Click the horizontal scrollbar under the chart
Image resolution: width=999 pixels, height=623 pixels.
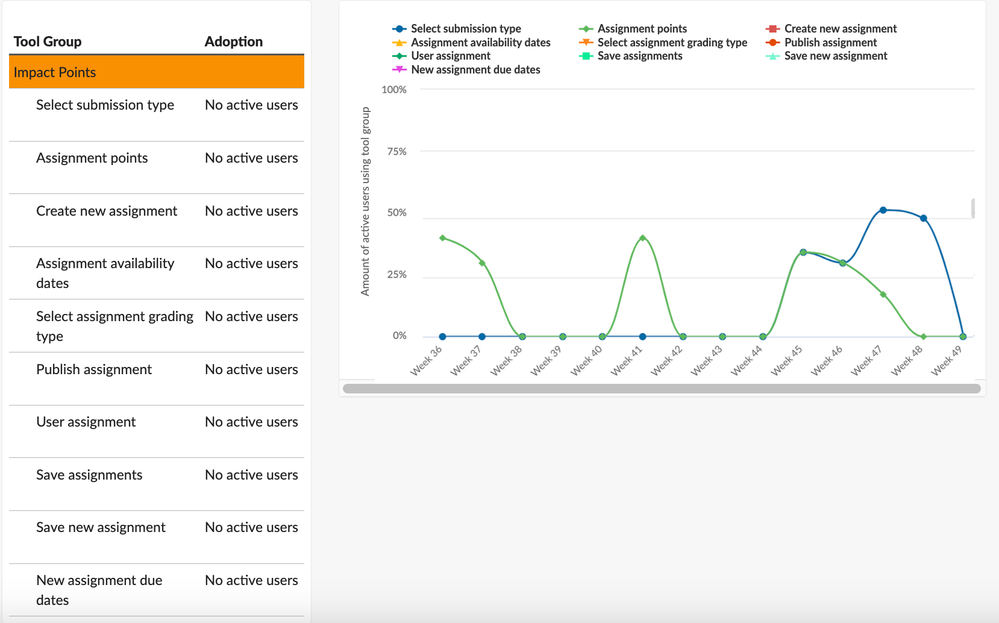point(661,388)
